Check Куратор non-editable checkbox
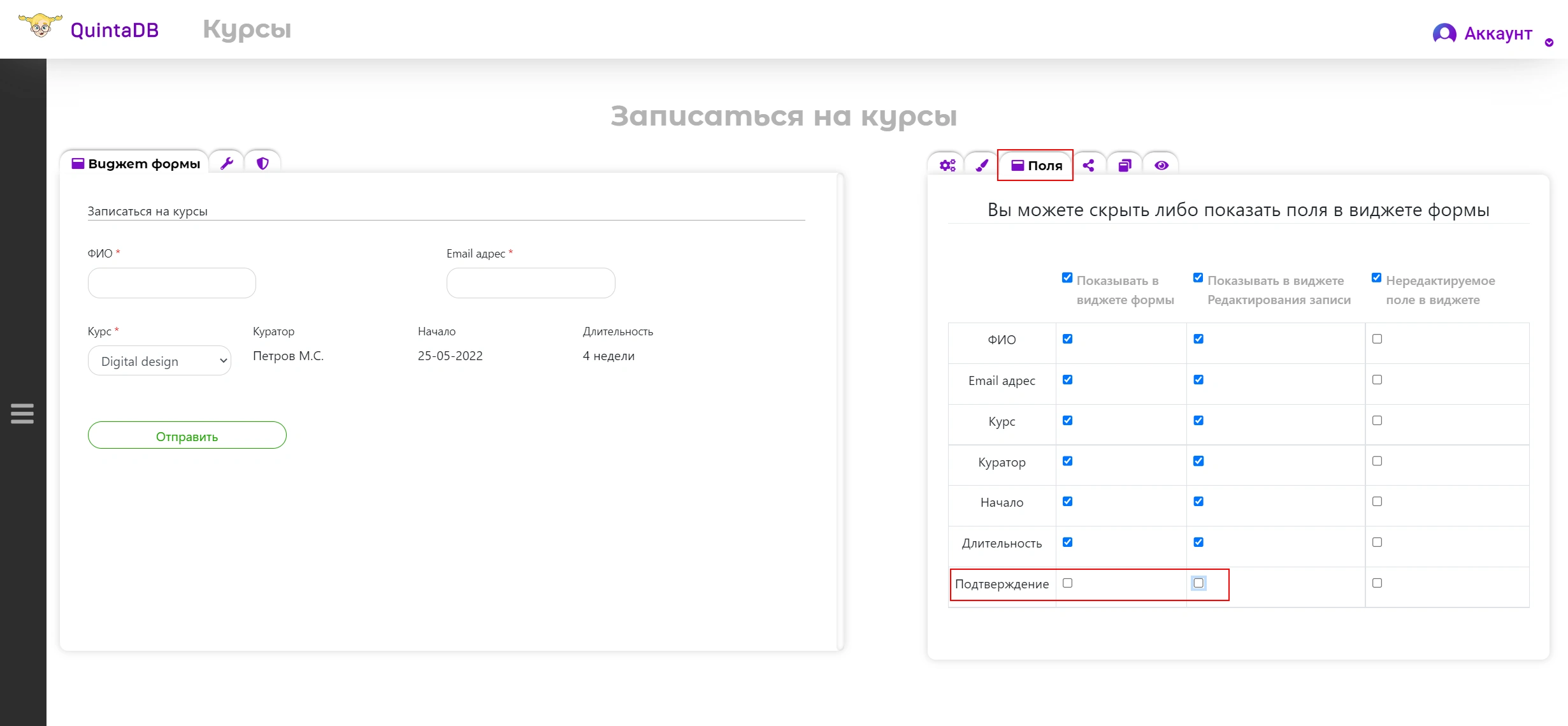1568x726 pixels. click(x=1377, y=461)
